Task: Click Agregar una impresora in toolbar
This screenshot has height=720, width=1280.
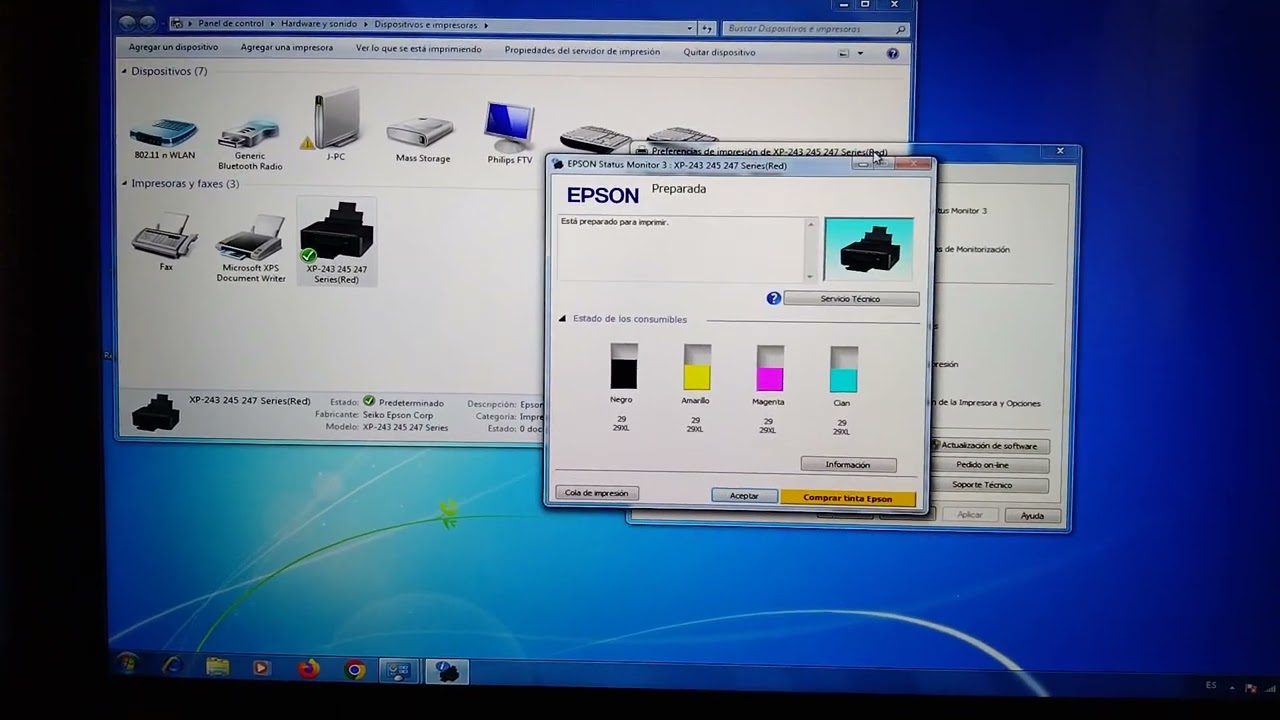Action: (286, 47)
